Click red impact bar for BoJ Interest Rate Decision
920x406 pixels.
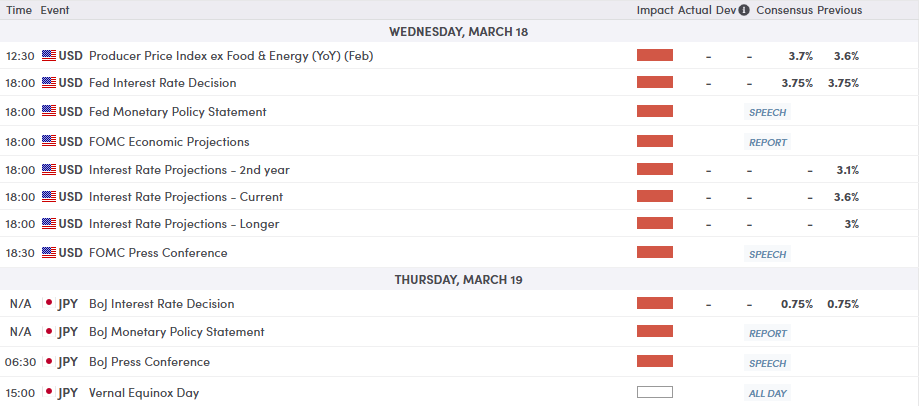(655, 303)
